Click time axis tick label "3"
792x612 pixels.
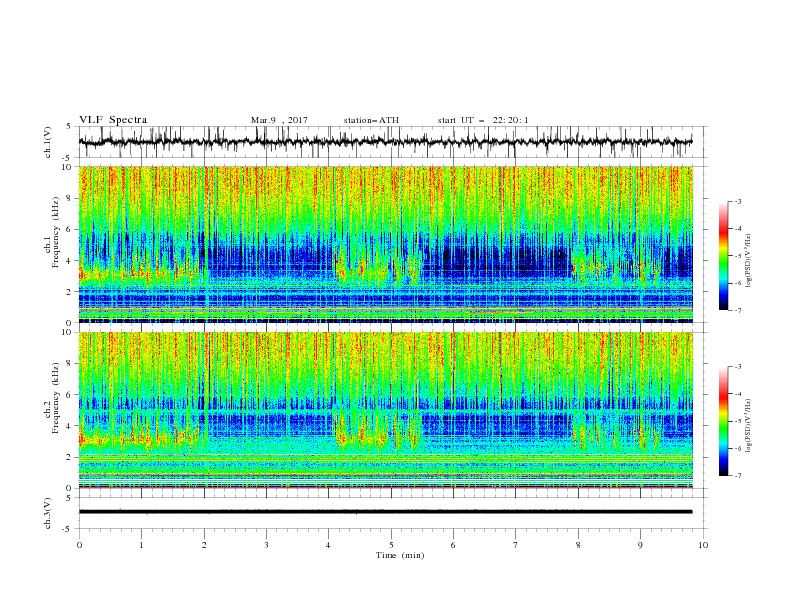coord(266,545)
